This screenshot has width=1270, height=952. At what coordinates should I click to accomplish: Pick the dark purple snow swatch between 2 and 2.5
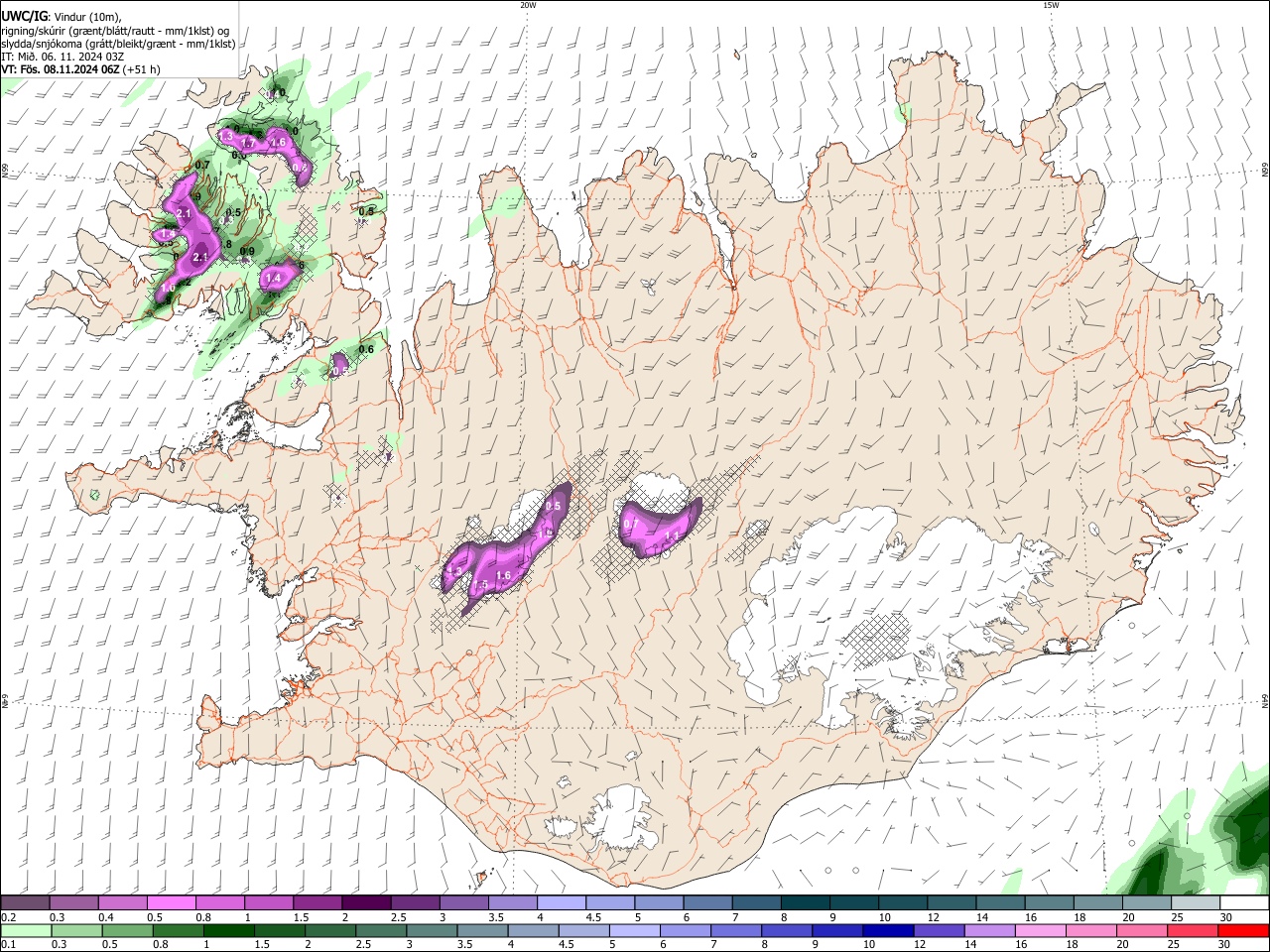365,903
